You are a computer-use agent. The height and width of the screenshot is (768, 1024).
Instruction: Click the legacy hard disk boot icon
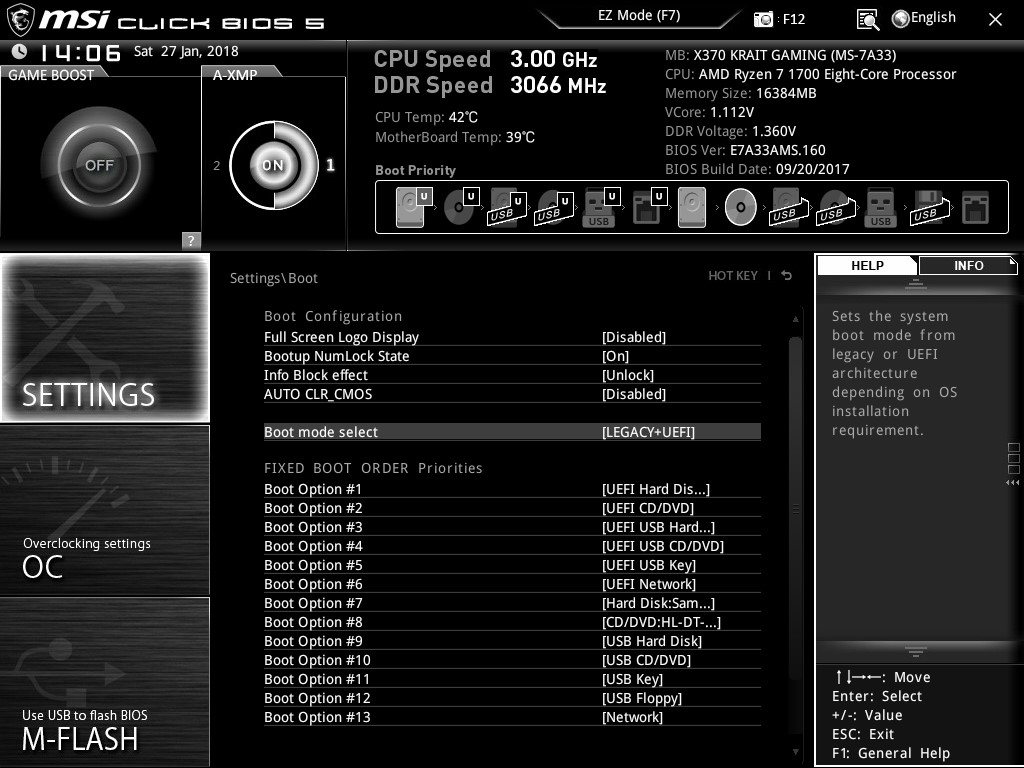tap(692, 207)
